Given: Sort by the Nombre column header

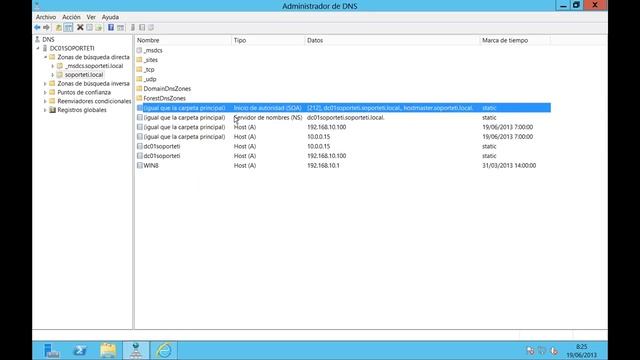Looking at the screenshot, I should [182, 40].
